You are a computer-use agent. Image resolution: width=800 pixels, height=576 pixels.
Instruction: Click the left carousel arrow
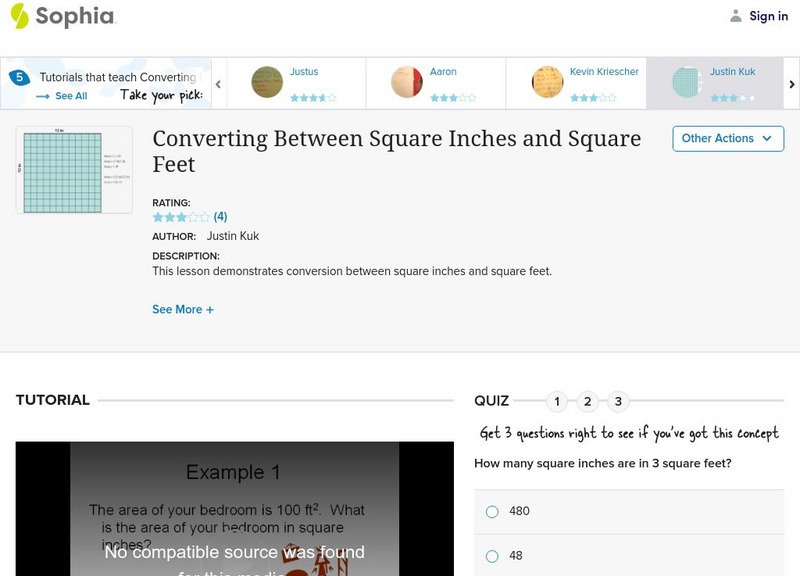pos(218,84)
